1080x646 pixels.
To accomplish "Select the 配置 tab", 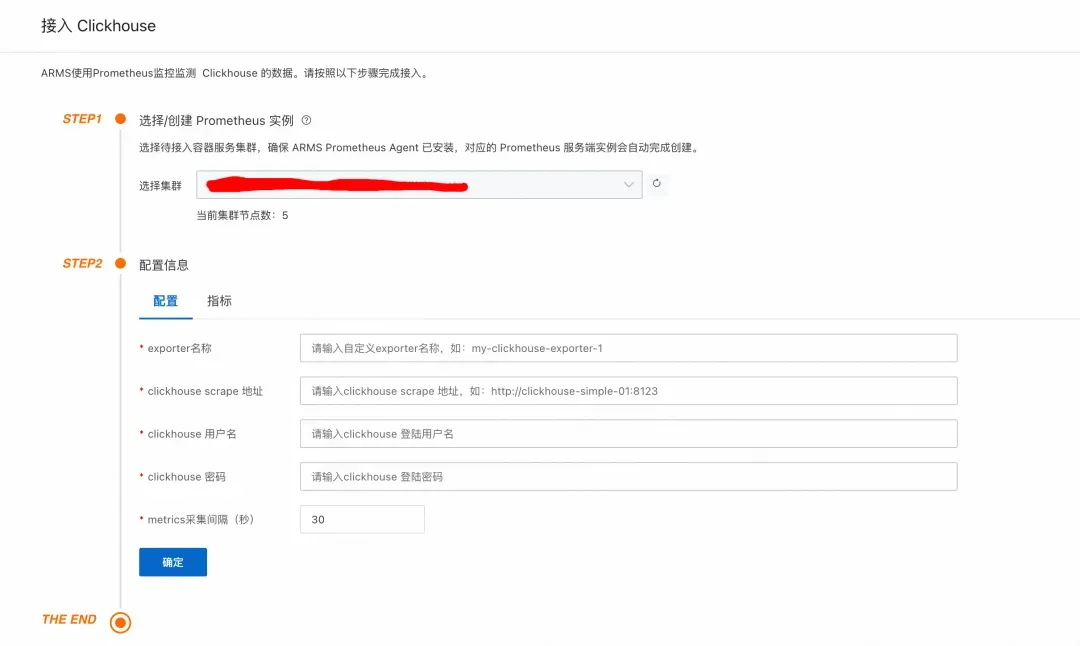I will click(165, 301).
